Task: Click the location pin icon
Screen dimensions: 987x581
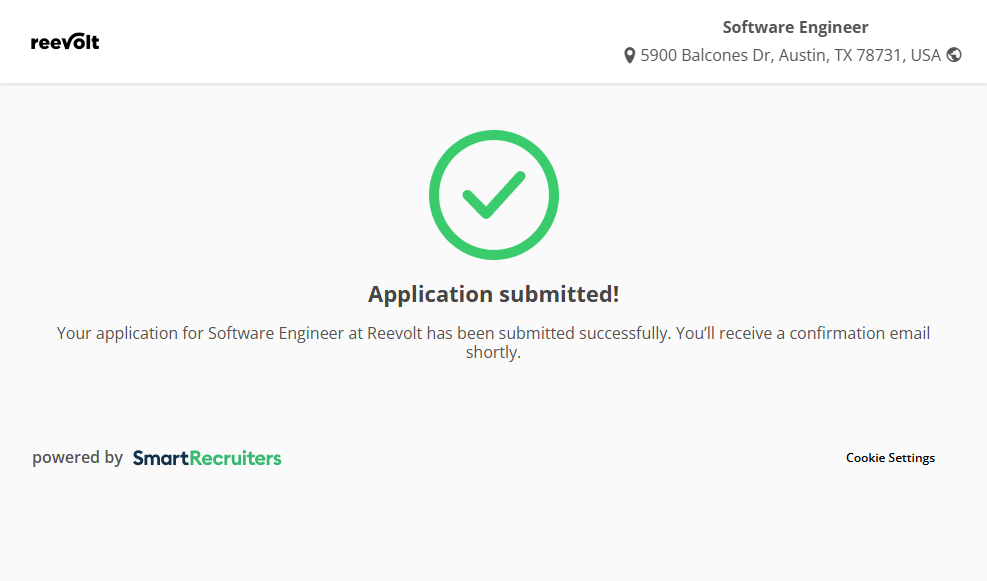Action: (629, 56)
